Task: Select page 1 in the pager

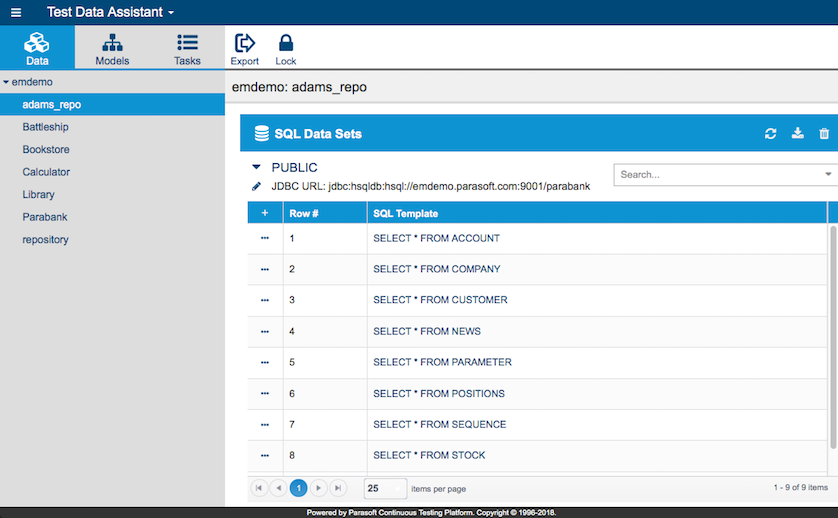Action: pyautogui.click(x=298, y=488)
